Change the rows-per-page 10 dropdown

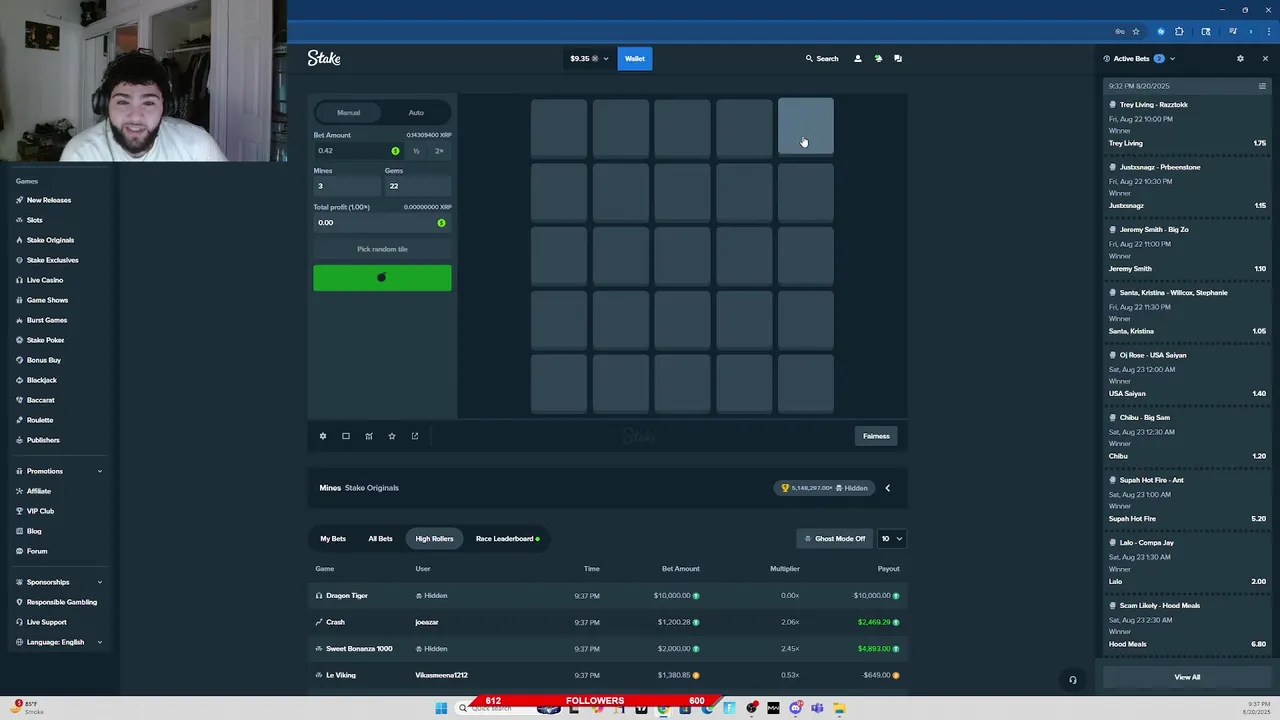891,539
